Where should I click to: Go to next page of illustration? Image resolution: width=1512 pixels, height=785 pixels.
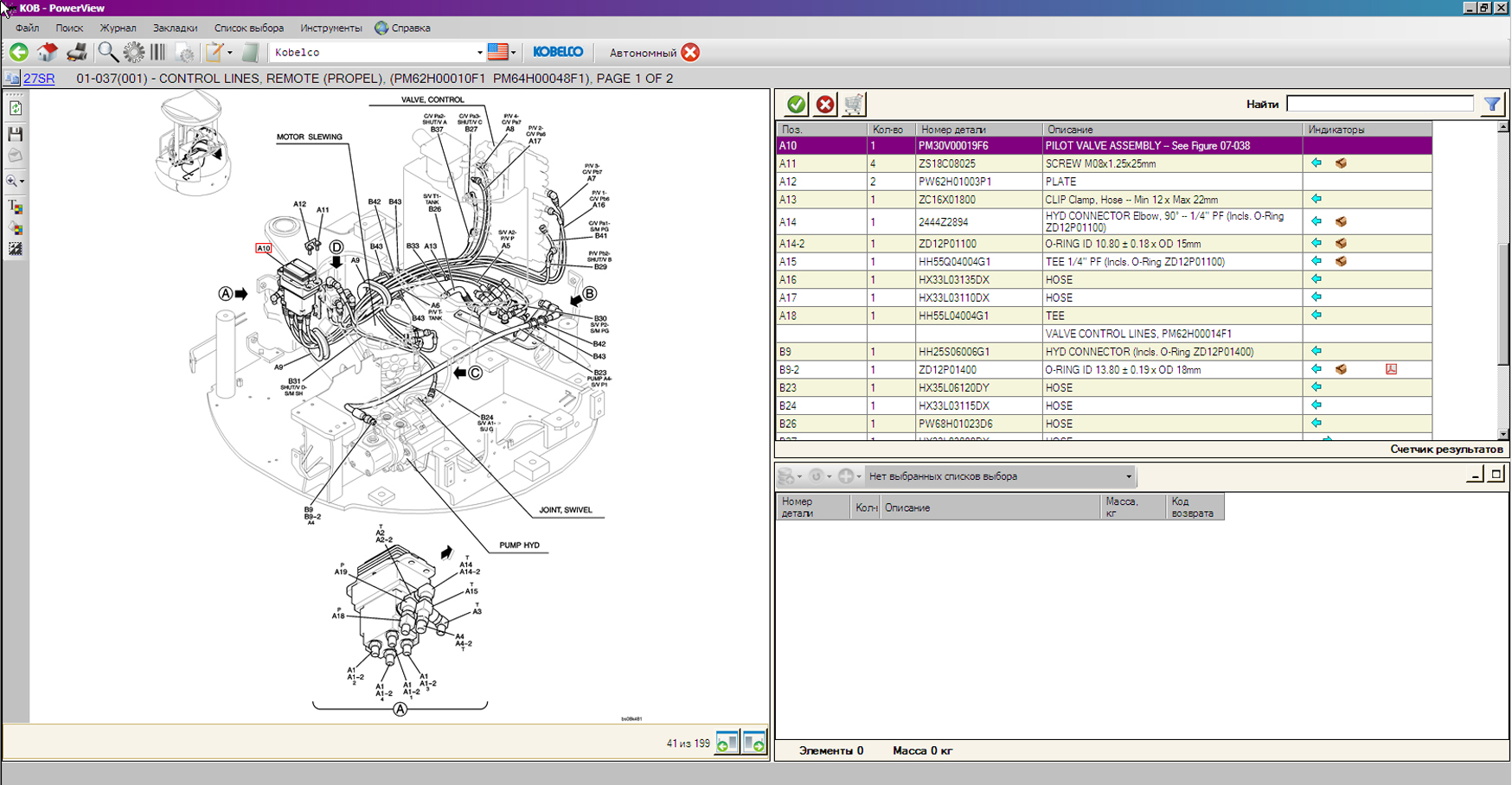[x=754, y=743]
